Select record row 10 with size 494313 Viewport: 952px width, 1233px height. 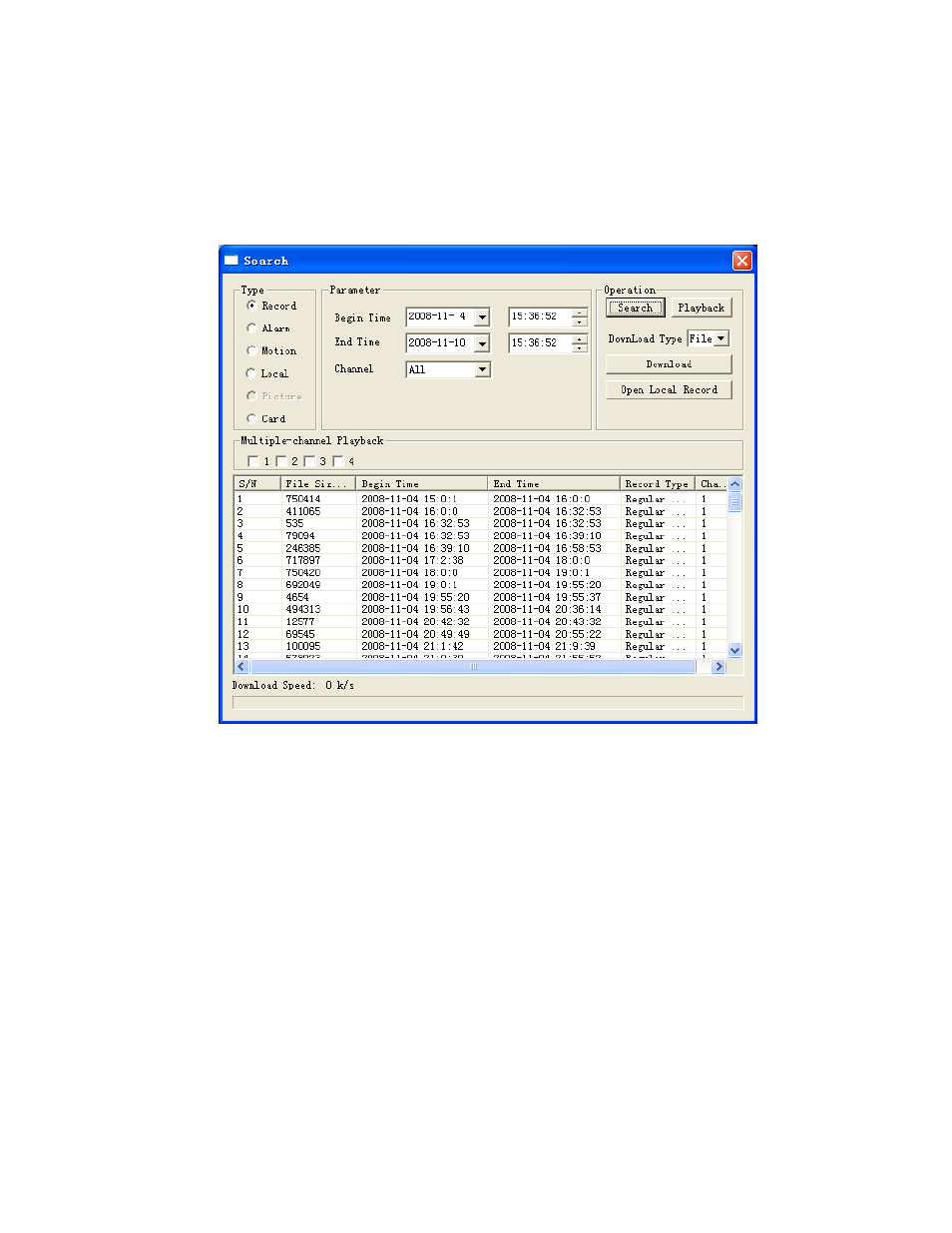coord(481,609)
